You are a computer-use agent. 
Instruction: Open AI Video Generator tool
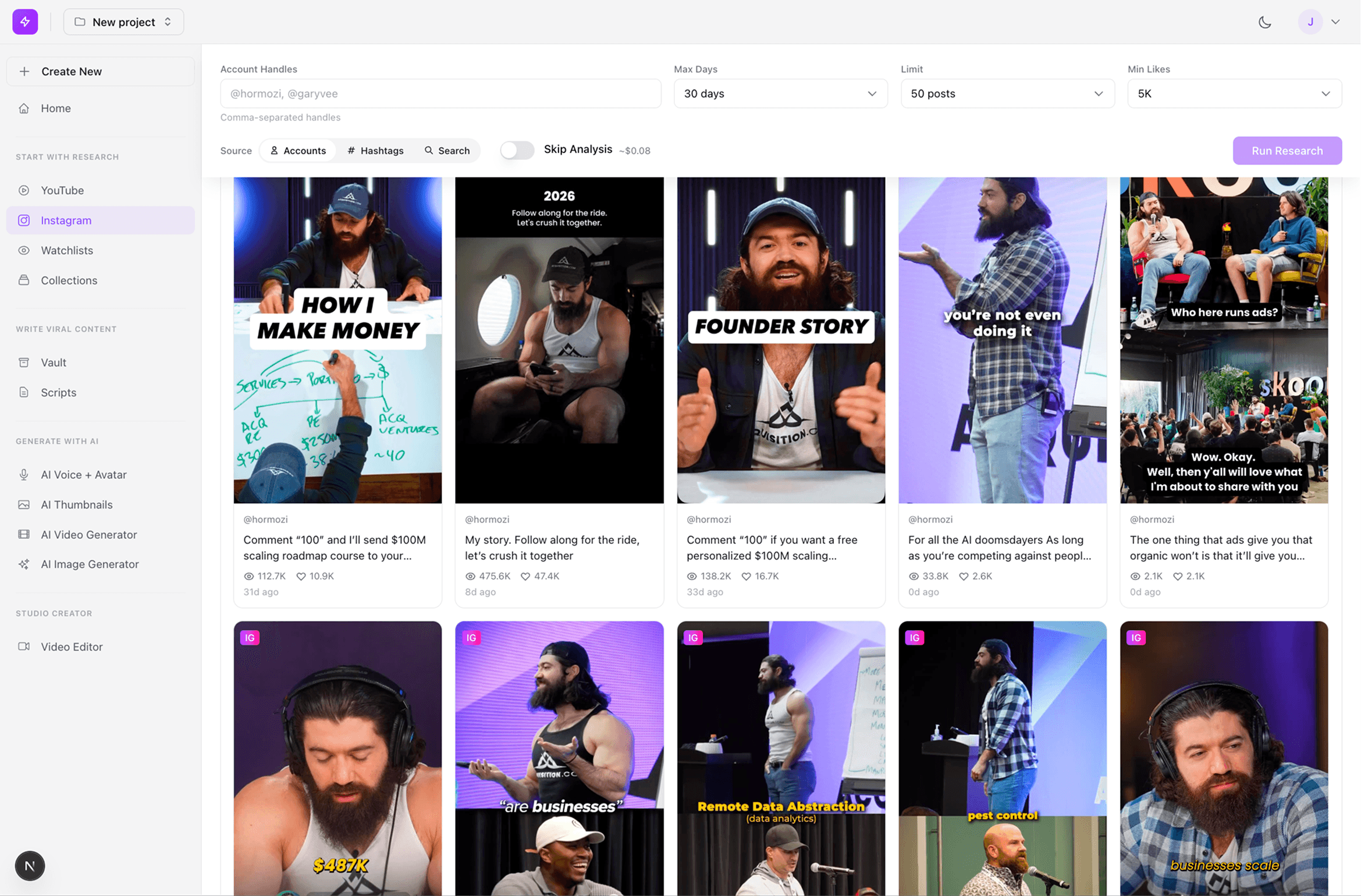(88, 534)
